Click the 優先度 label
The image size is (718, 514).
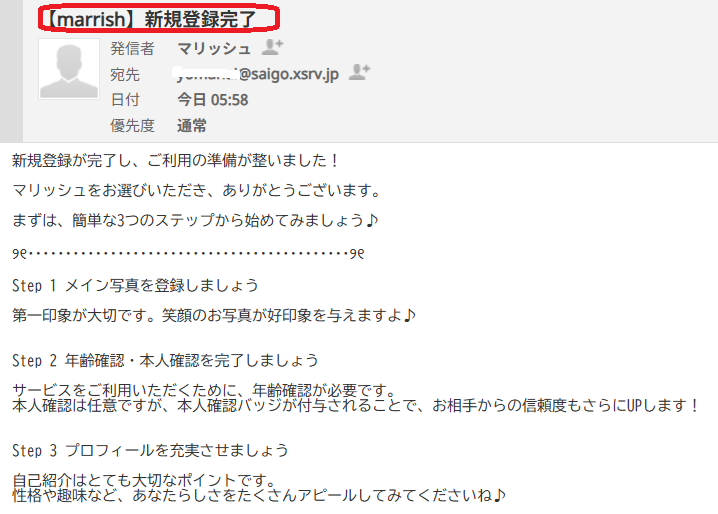pyautogui.click(x=132, y=125)
